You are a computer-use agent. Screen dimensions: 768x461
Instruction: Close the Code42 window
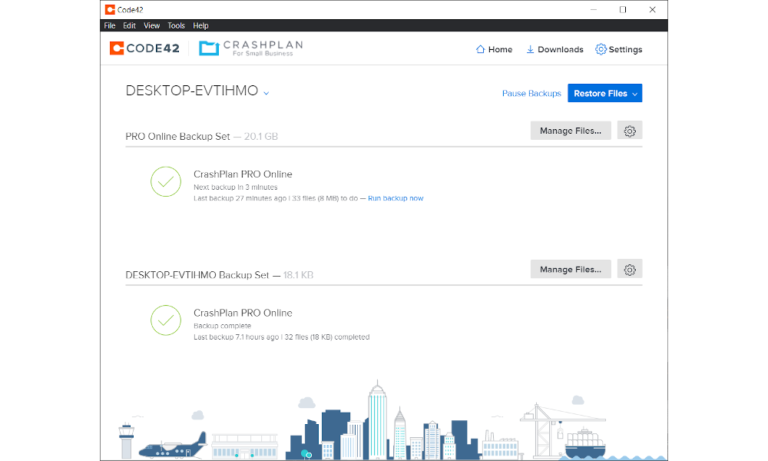pyautogui.click(x=652, y=9)
